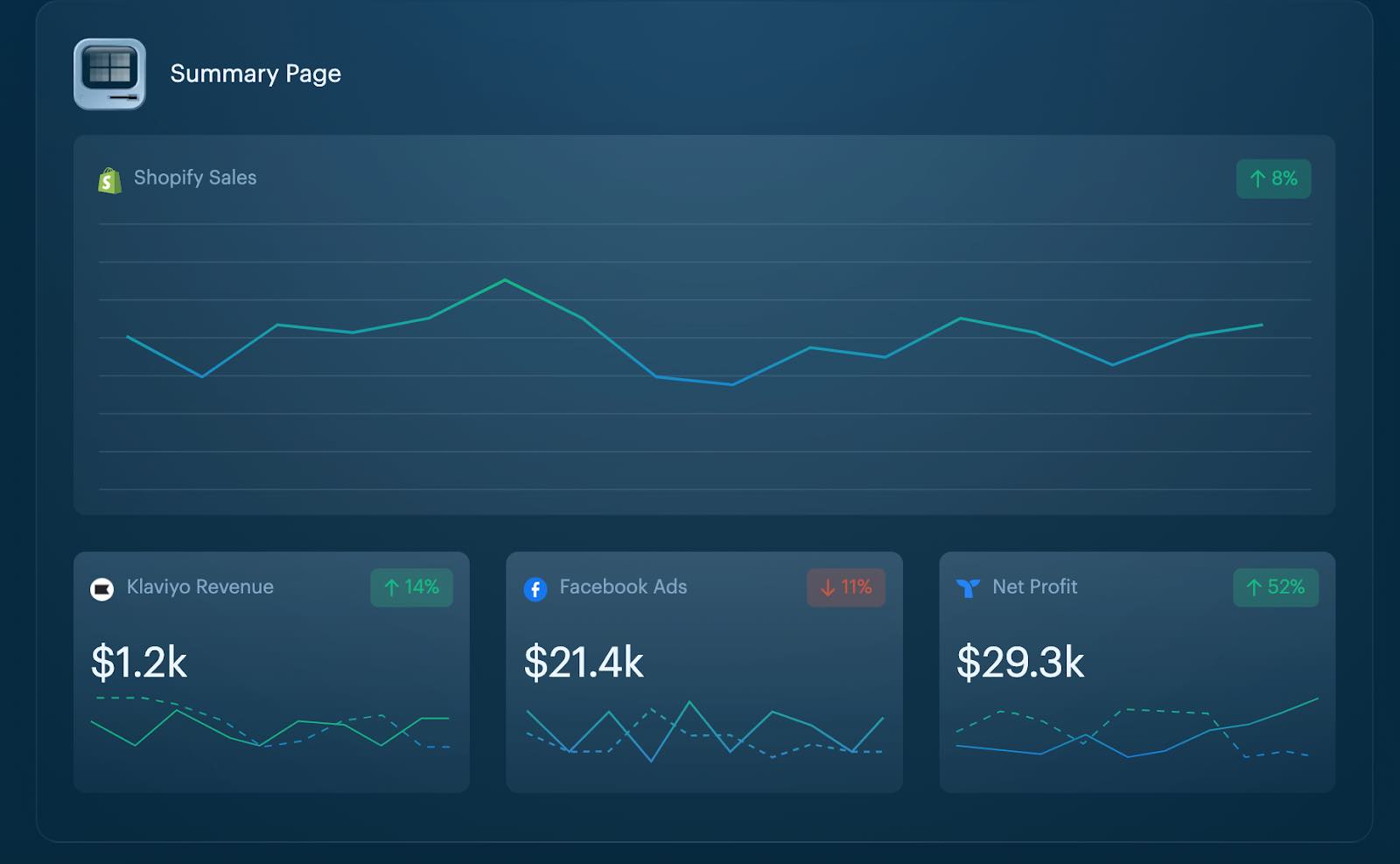Toggle the 11% decline badge on Facebook Ads
The image size is (1400, 864).
click(846, 587)
